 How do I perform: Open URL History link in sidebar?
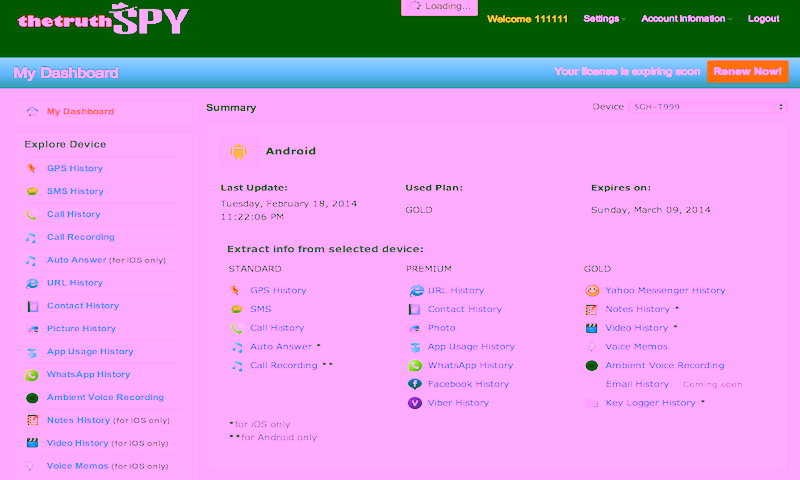pyautogui.click(x=74, y=283)
